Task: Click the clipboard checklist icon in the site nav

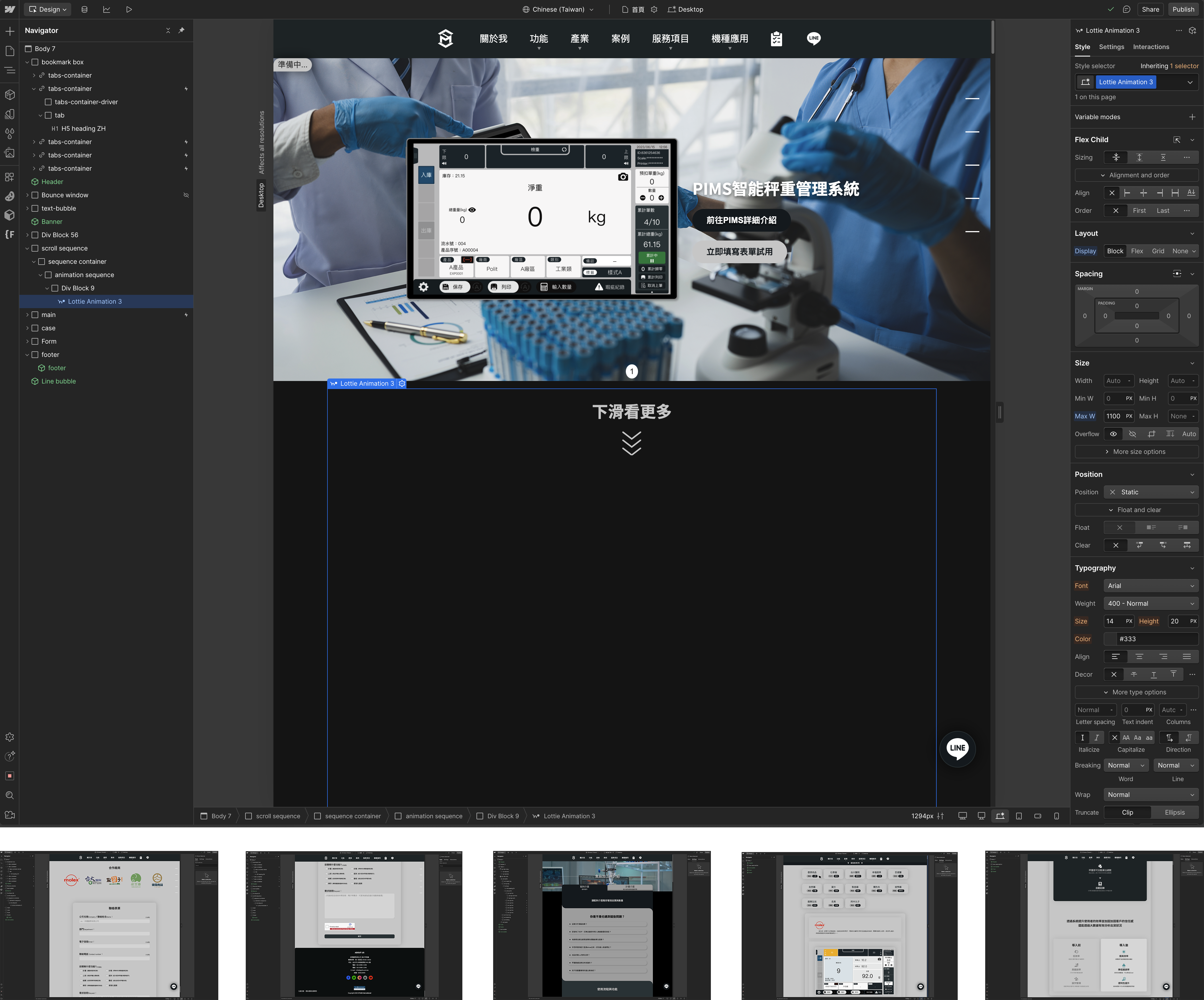Action: click(x=776, y=39)
